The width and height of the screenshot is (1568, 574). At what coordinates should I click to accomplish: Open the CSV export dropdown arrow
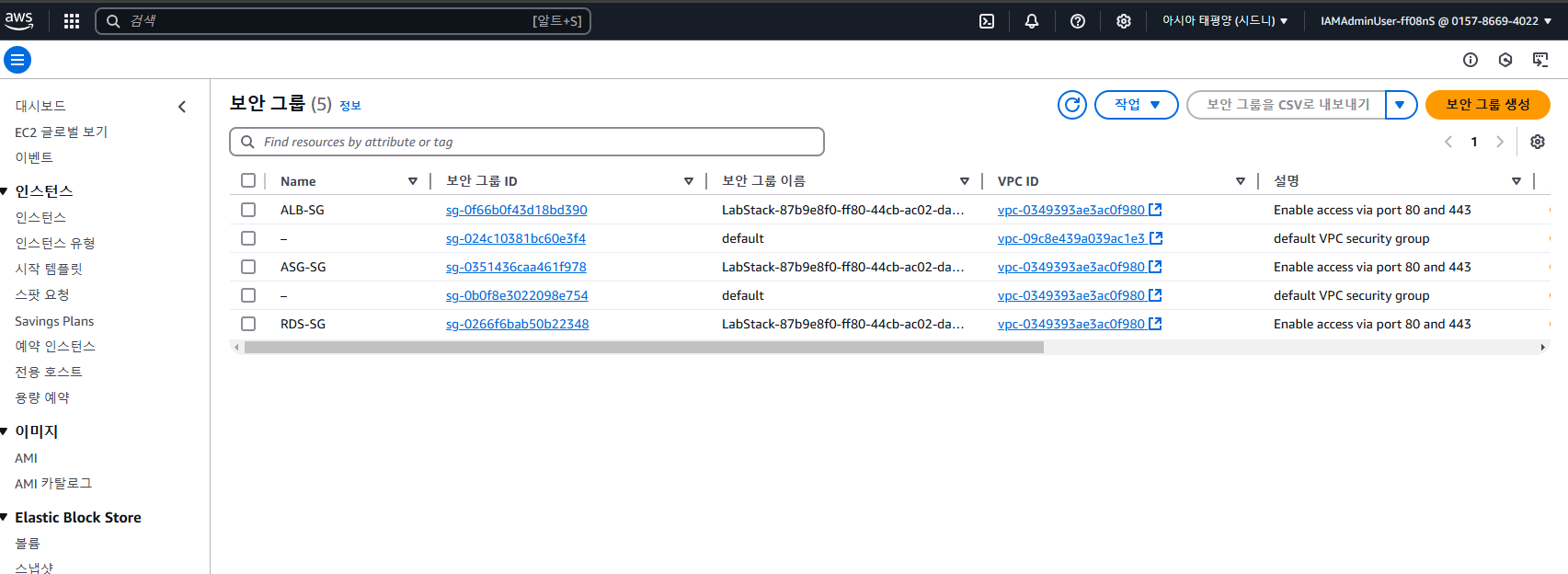(1400, 105)
